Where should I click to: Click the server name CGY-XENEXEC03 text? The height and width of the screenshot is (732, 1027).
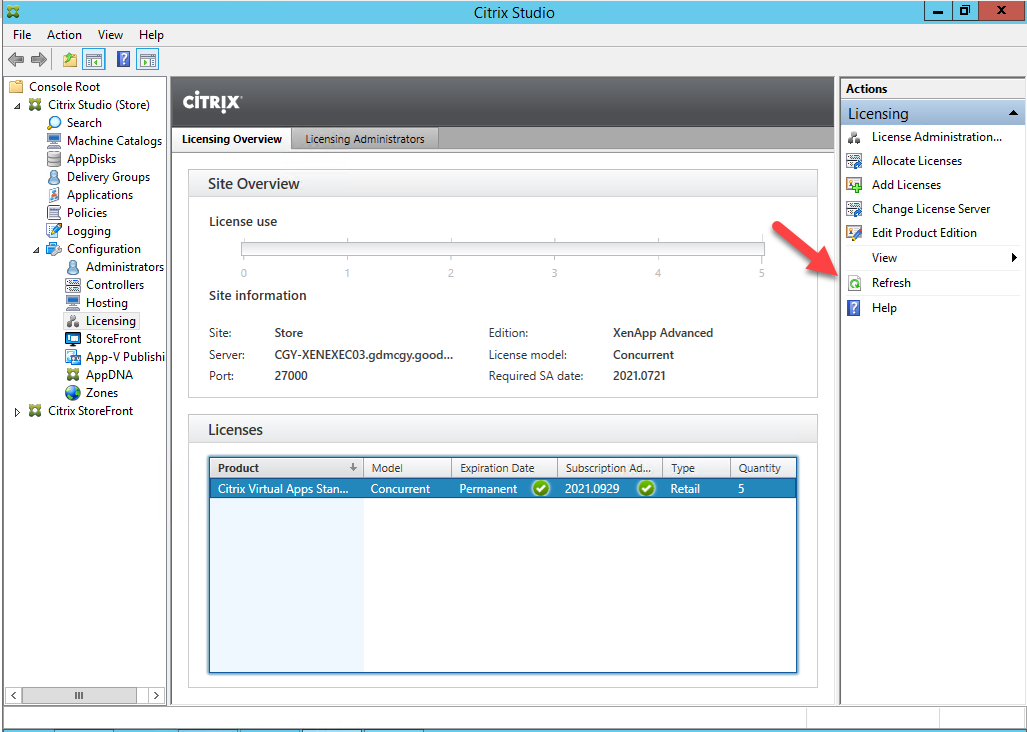click(364, 355)
